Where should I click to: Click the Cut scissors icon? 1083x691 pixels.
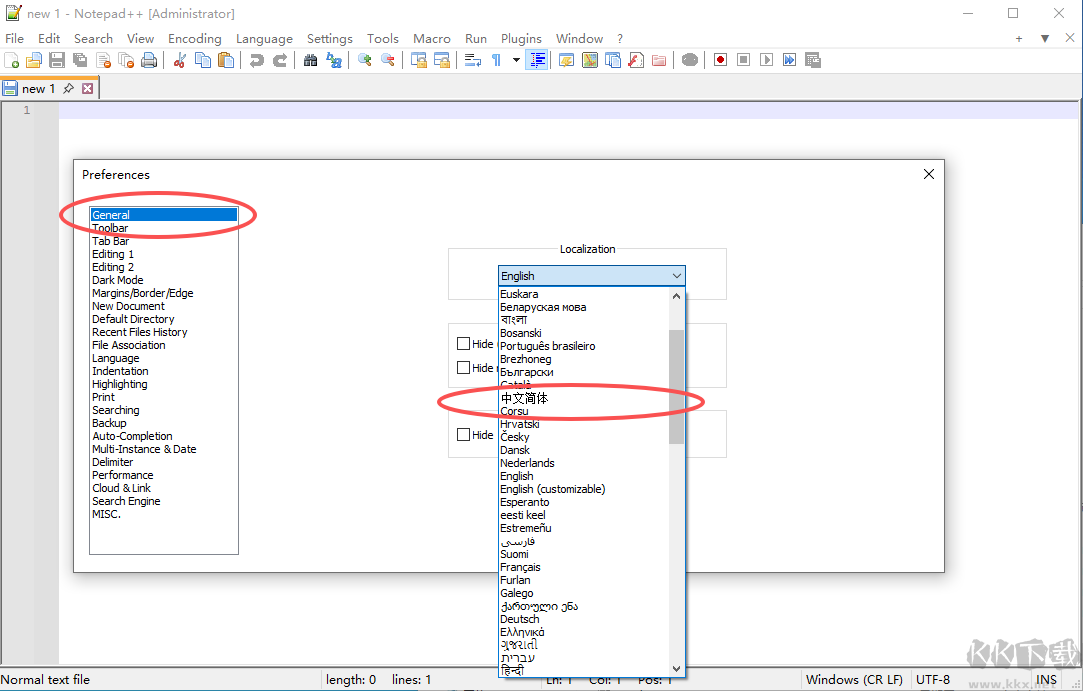coord(180,60)
